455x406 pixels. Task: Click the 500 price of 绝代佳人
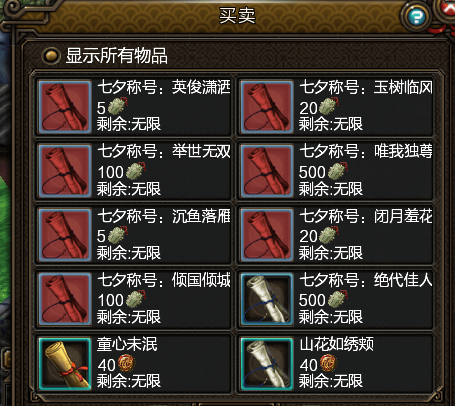pos(312,300)
